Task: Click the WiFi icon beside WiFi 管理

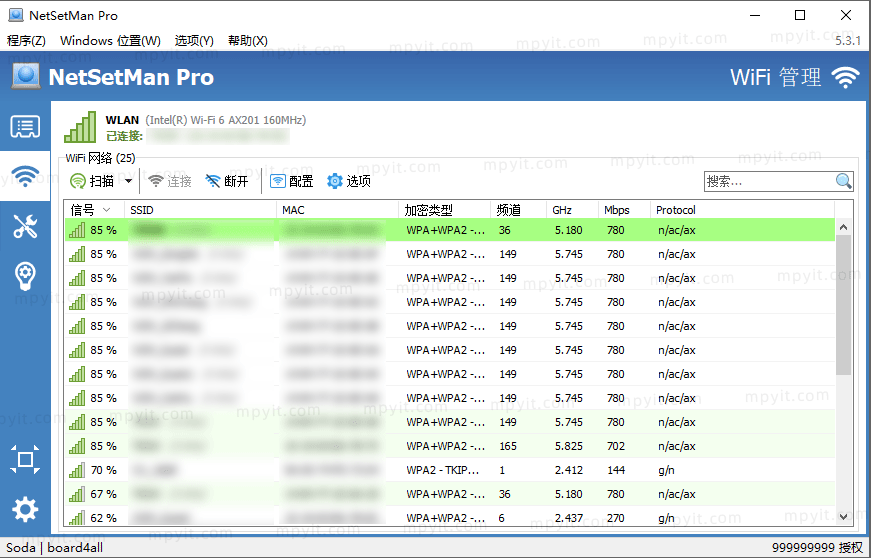Action: (x=845, y=77)
